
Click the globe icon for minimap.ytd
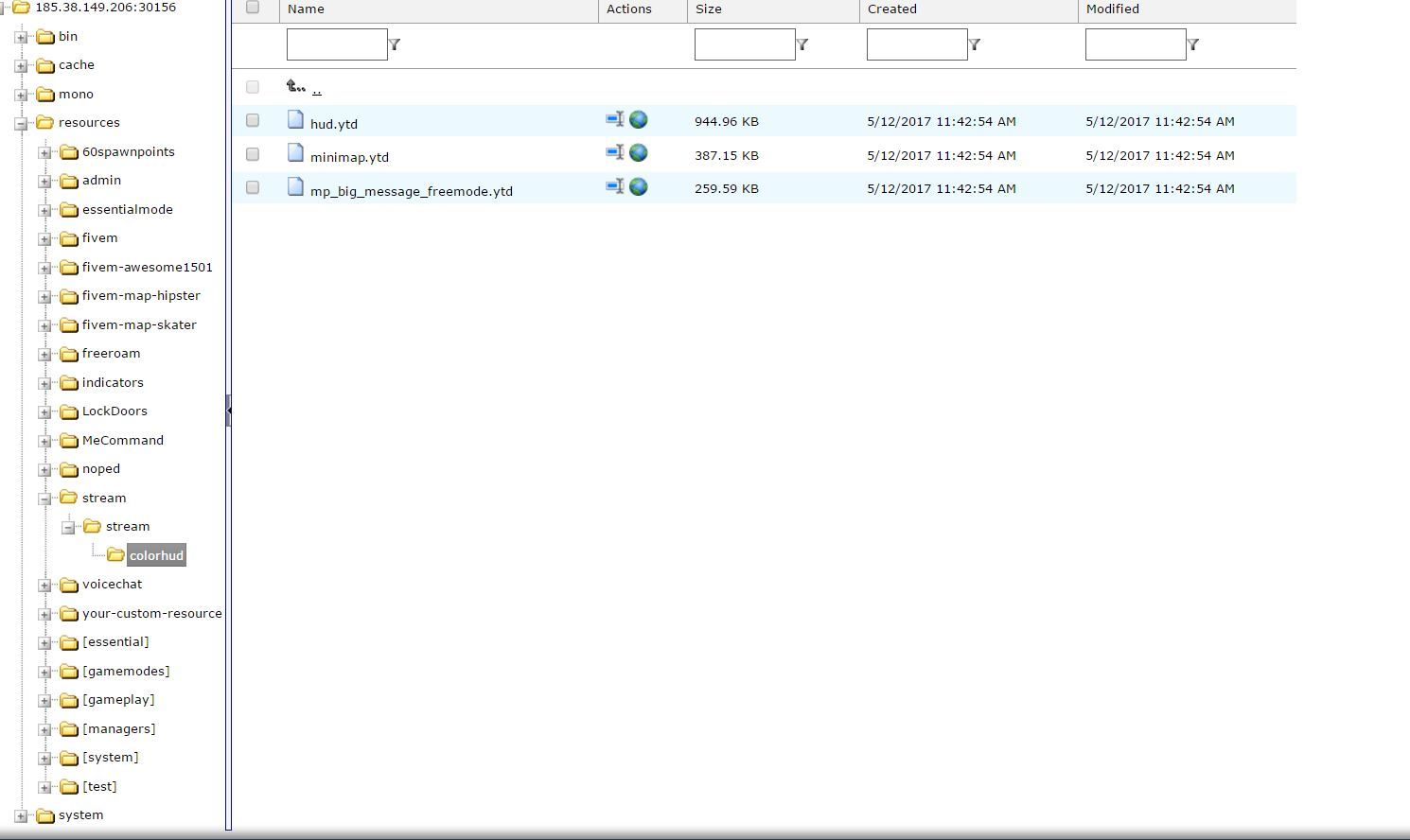(639, 153)
